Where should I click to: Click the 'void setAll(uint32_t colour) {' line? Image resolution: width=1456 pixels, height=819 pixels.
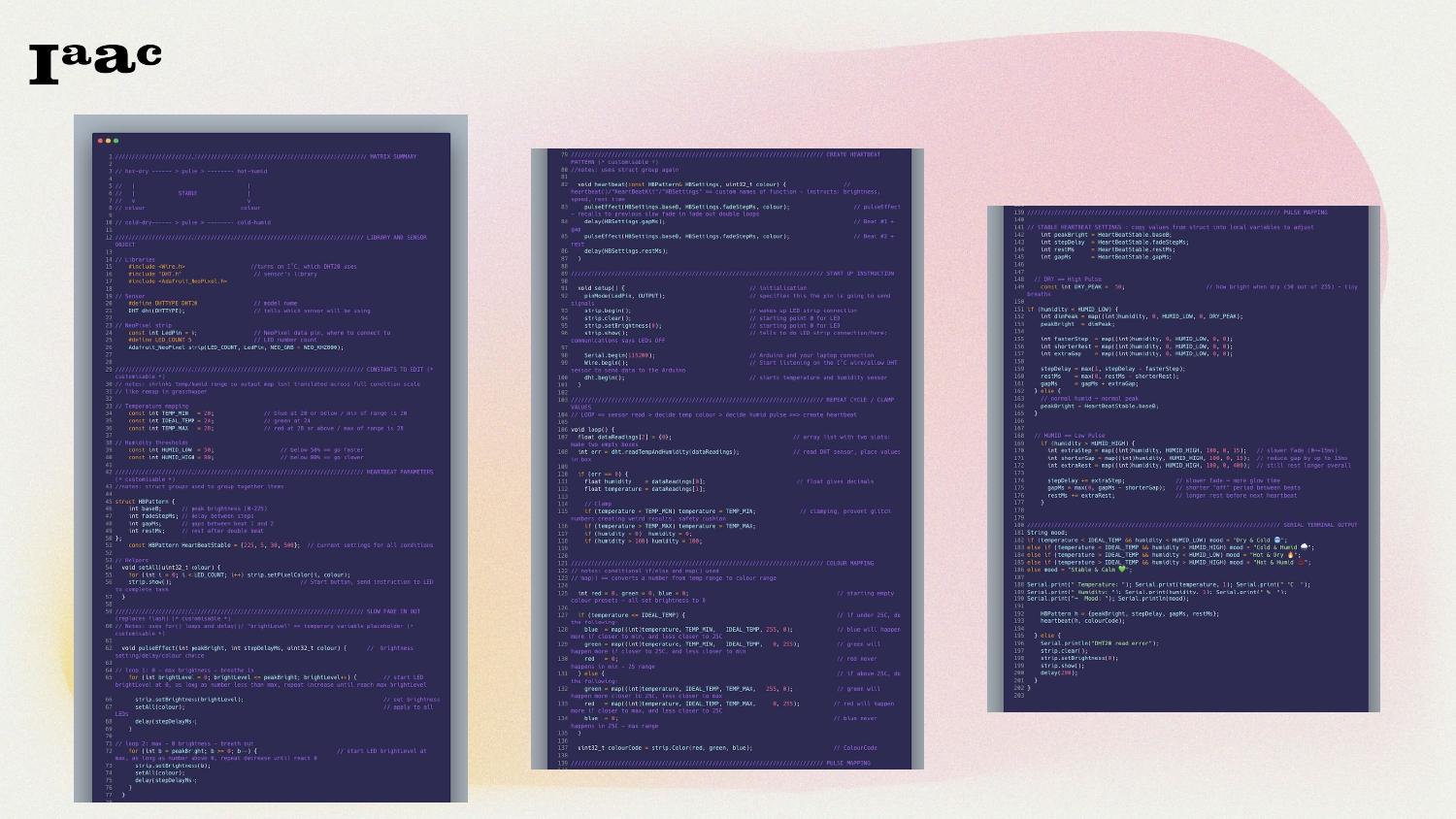[x=171, y=568]
